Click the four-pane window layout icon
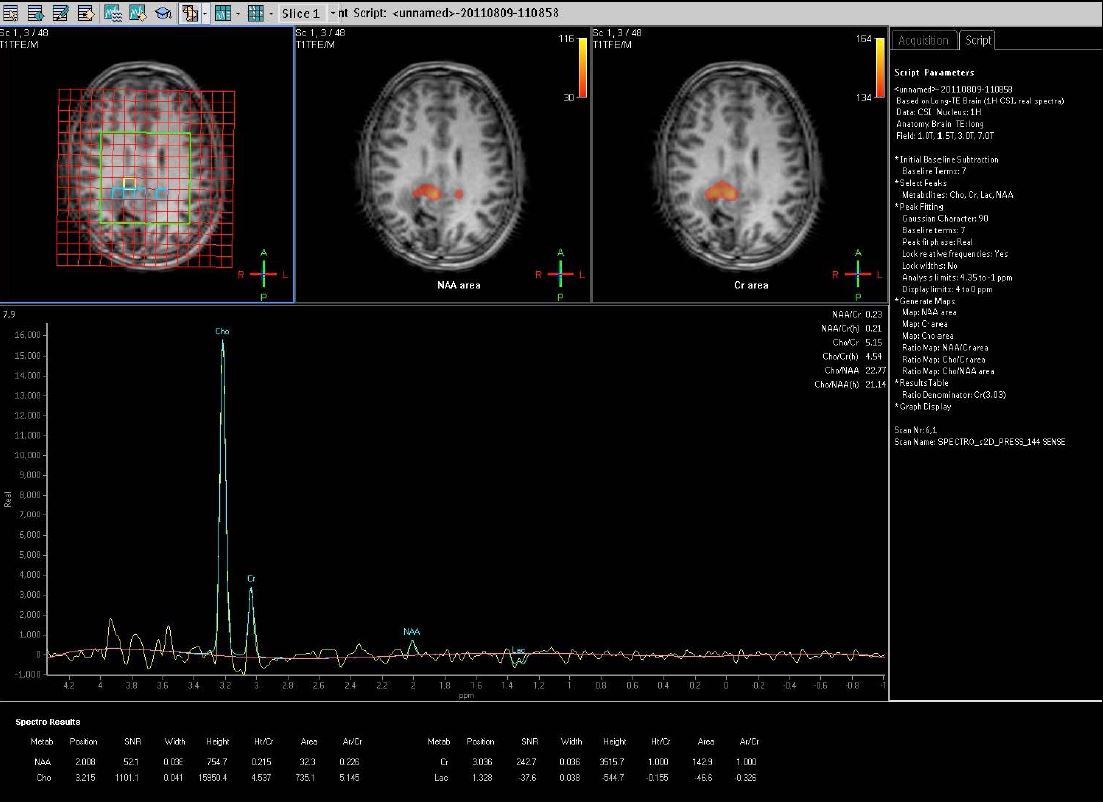 tap(222, 13)
